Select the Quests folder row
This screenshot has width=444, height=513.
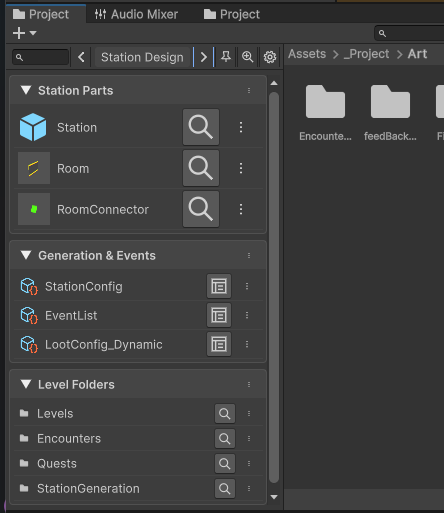point(138,464)
